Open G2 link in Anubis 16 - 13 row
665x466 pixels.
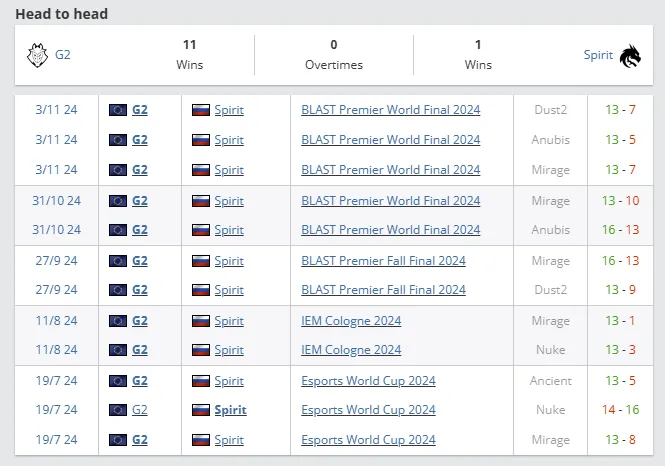[x=140, y=230]
